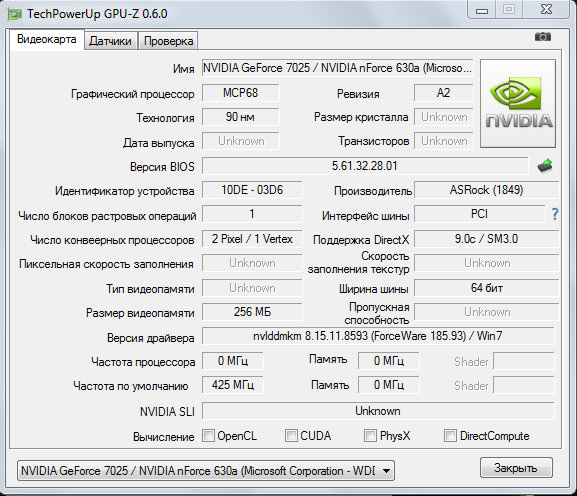577x496 pixels.
Task: Select the MCP68 graphics processor field
Action: (x=241, y=93)
